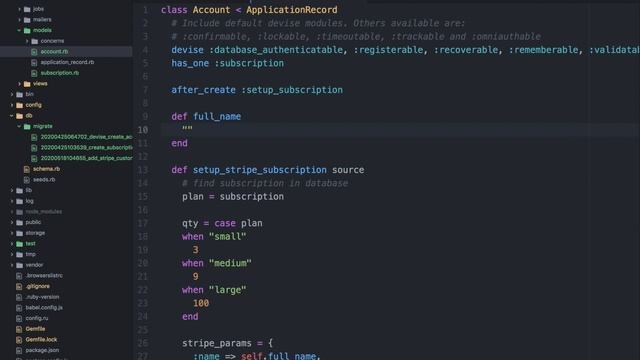The width and height of the screenshot is (640, 360).
Task: Select the schema.rb file name
Action: [x=47, y=169]
